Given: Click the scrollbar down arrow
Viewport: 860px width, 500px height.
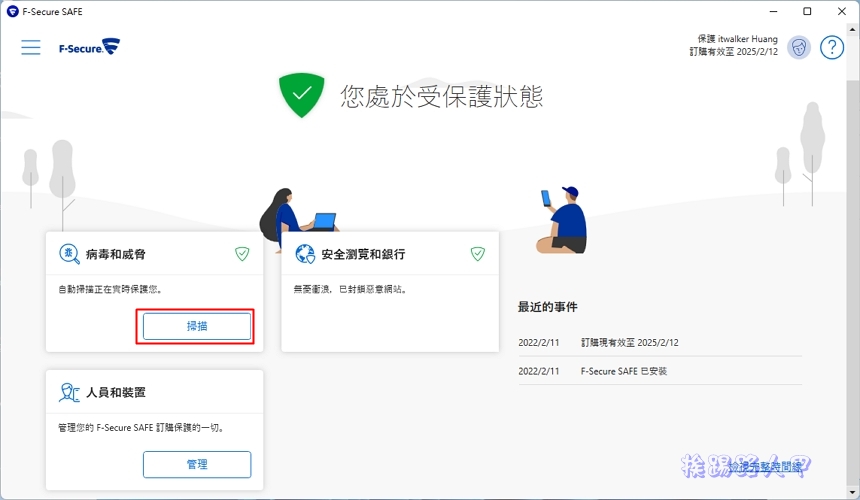Looking at the screenshot, I should 853,492.
